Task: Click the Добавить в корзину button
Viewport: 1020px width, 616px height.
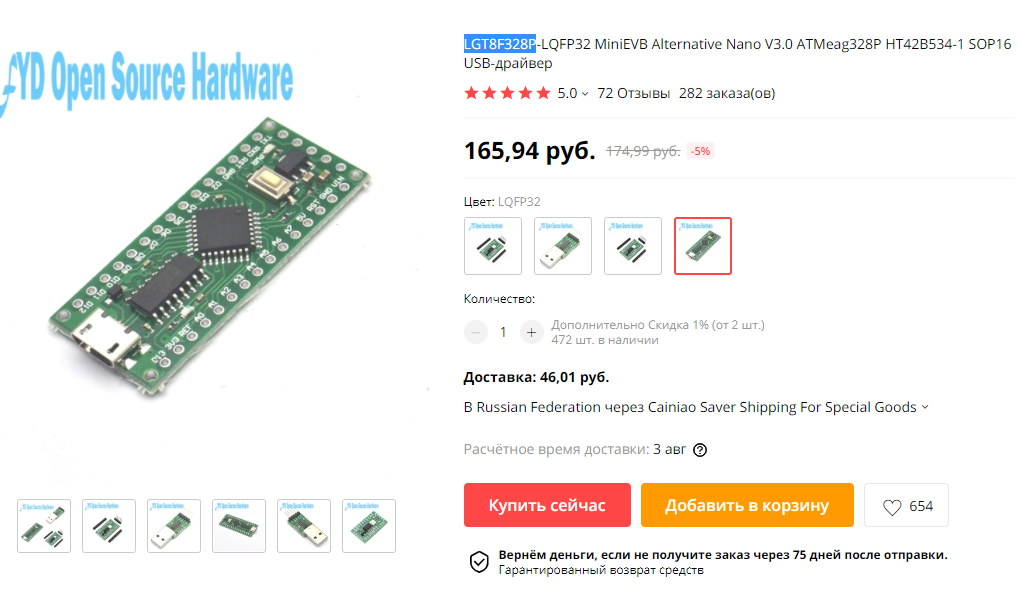Action: pyautogui.click(x=747, y=505)
